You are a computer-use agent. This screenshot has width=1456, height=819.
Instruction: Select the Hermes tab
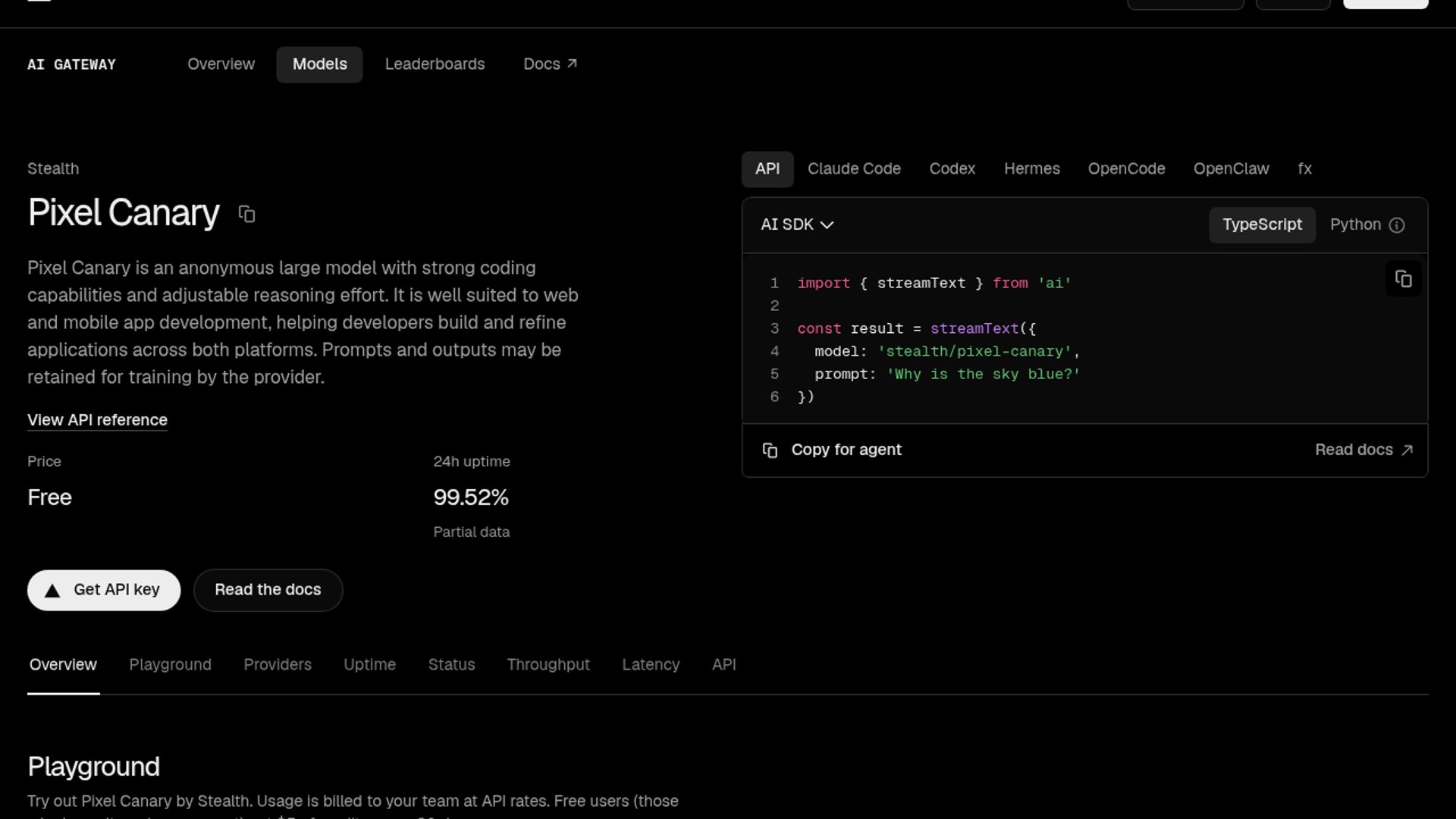tap(1031, 169)
